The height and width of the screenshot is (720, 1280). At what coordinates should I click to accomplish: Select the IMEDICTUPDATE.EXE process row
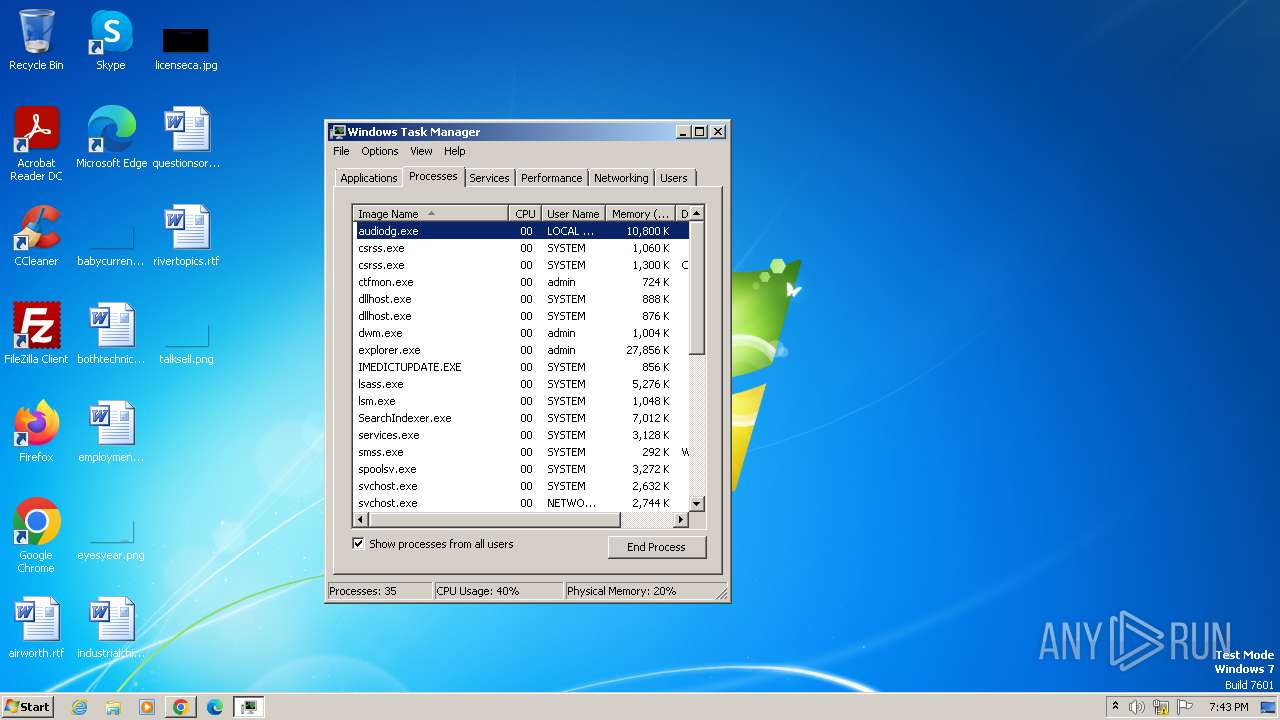521,367
